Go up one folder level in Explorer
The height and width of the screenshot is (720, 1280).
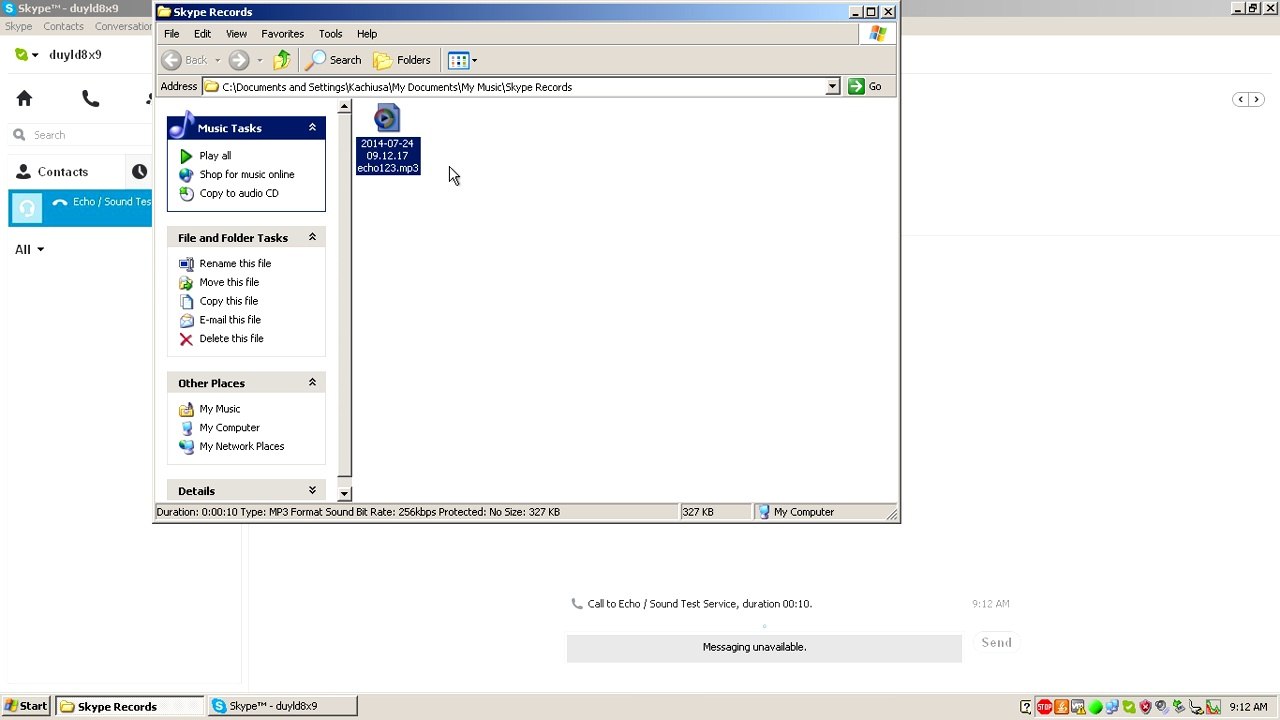(282, 60)
